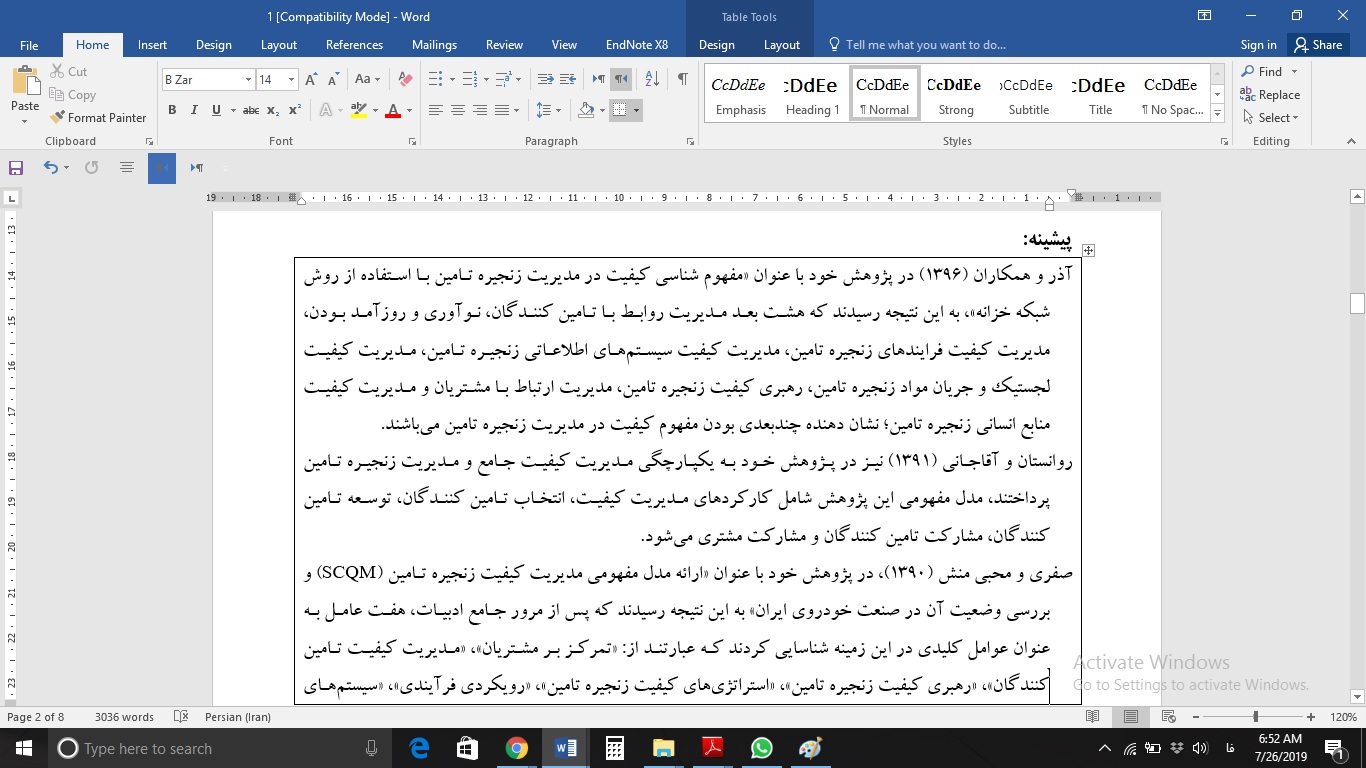1366x768 pixels.
Task: Open the font name dropdown showing B Zar
Action: (247, 78)
